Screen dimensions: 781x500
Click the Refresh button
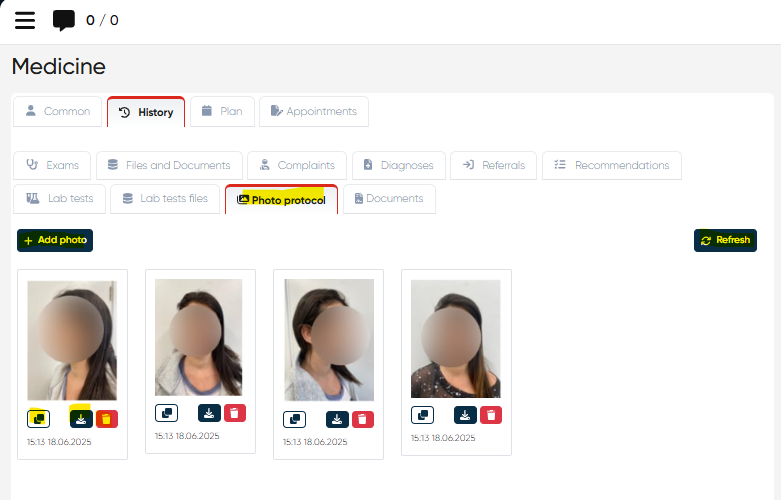click(725, 240)
